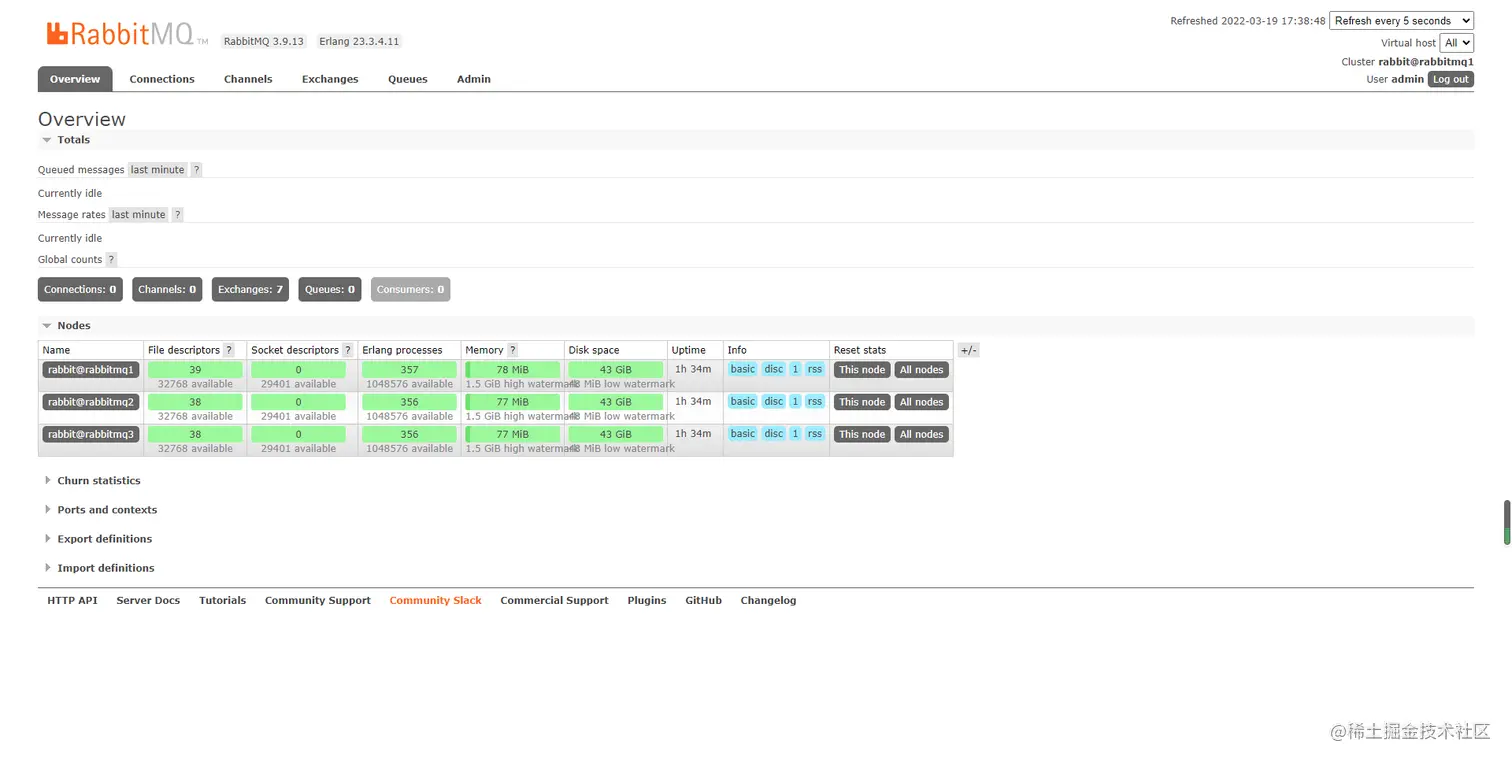The width and height of the screenshot is (1512, 763).
Task: Reset stats This node for rabbitmq3
Action: pos(862,434)
